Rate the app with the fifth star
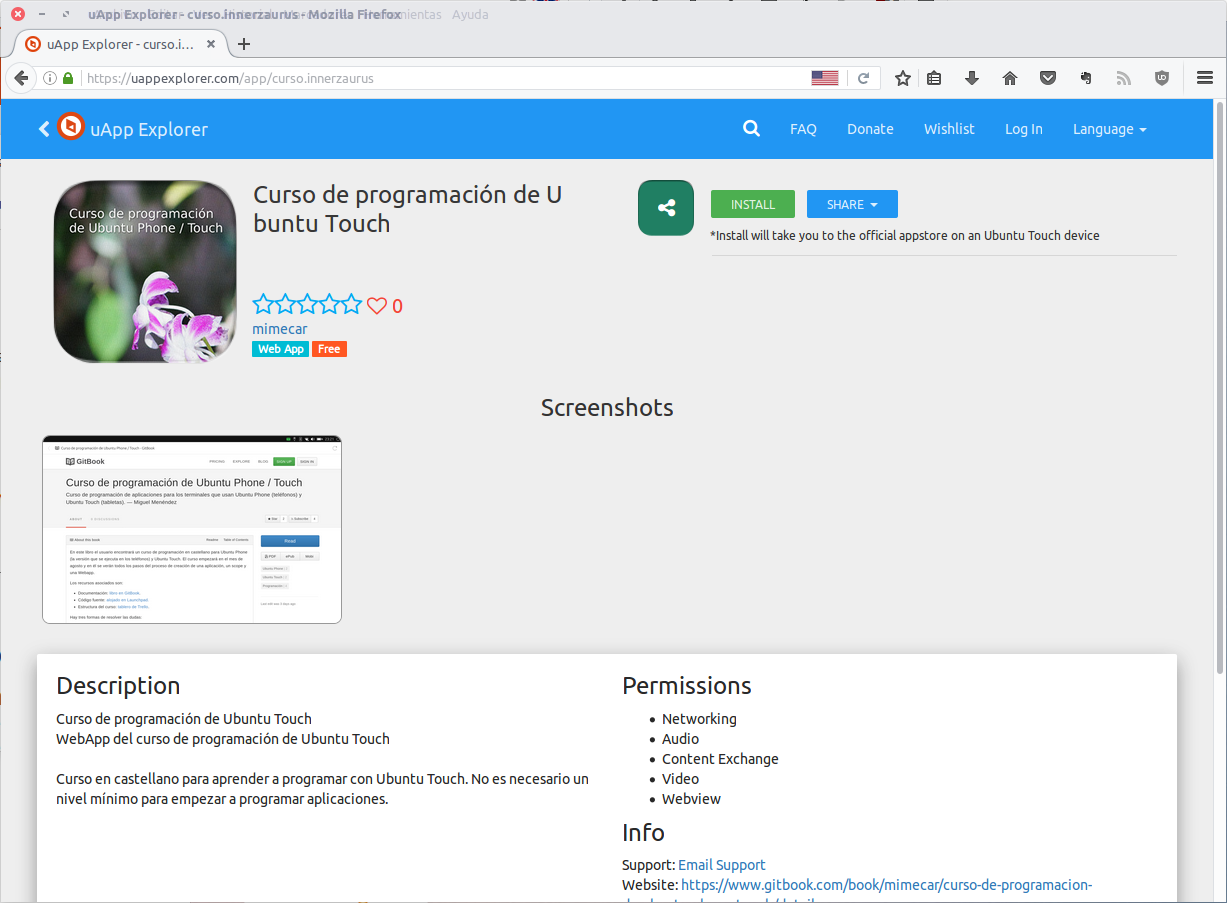 [x=352, y=305]
